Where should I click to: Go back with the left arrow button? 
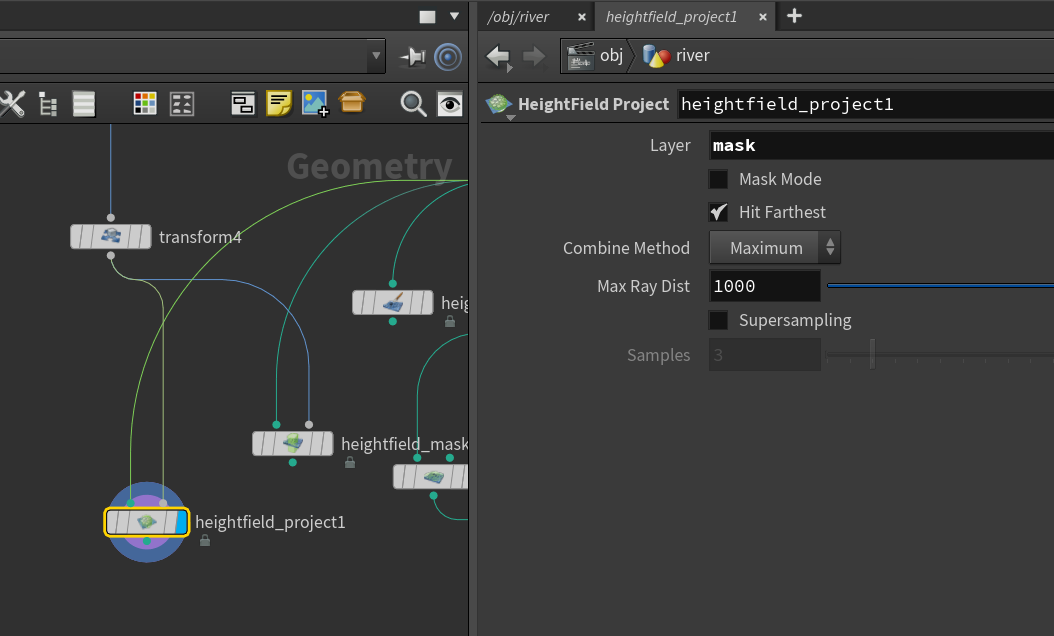point(498,56)
